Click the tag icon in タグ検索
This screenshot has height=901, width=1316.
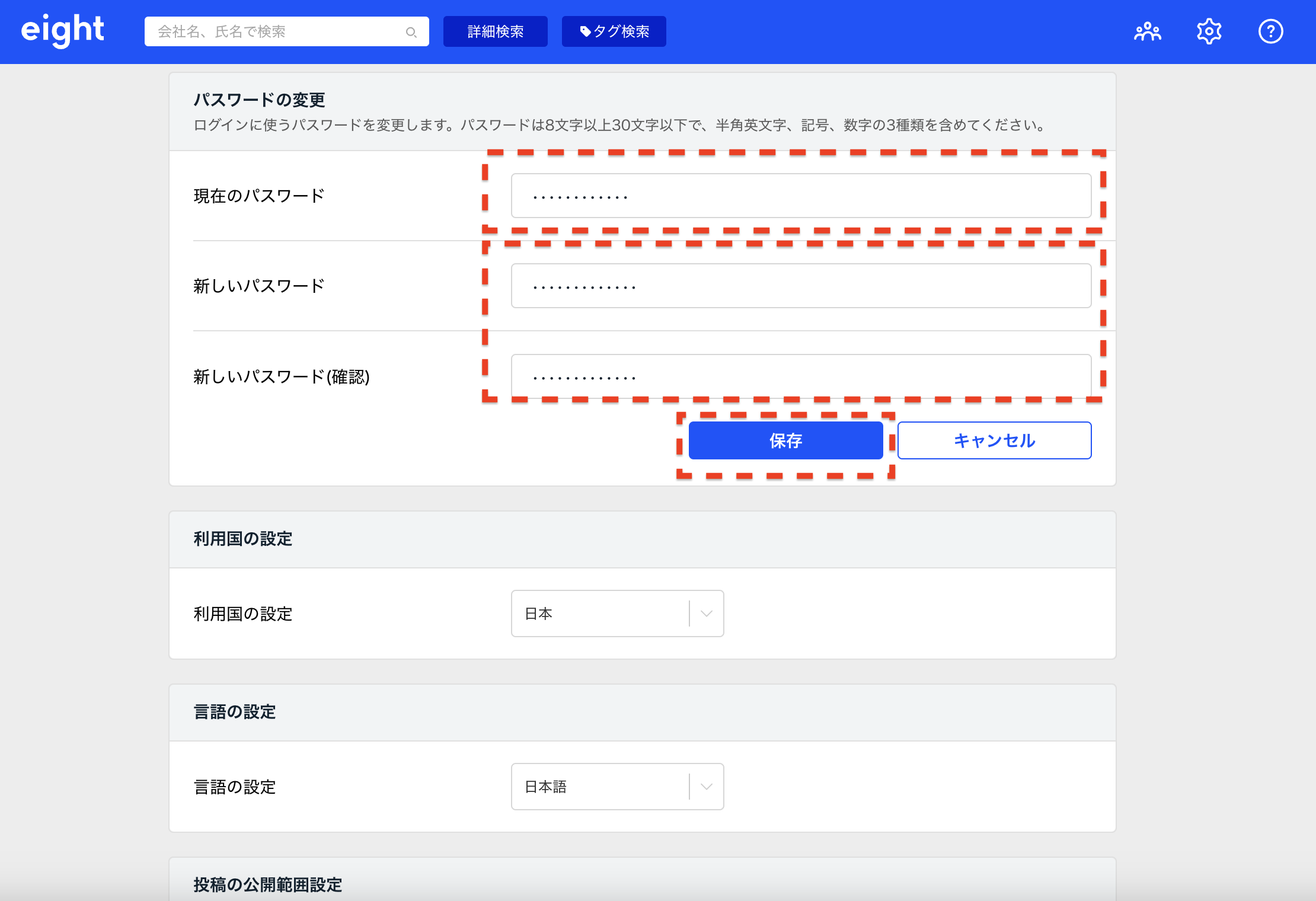[x=585, y=31]
